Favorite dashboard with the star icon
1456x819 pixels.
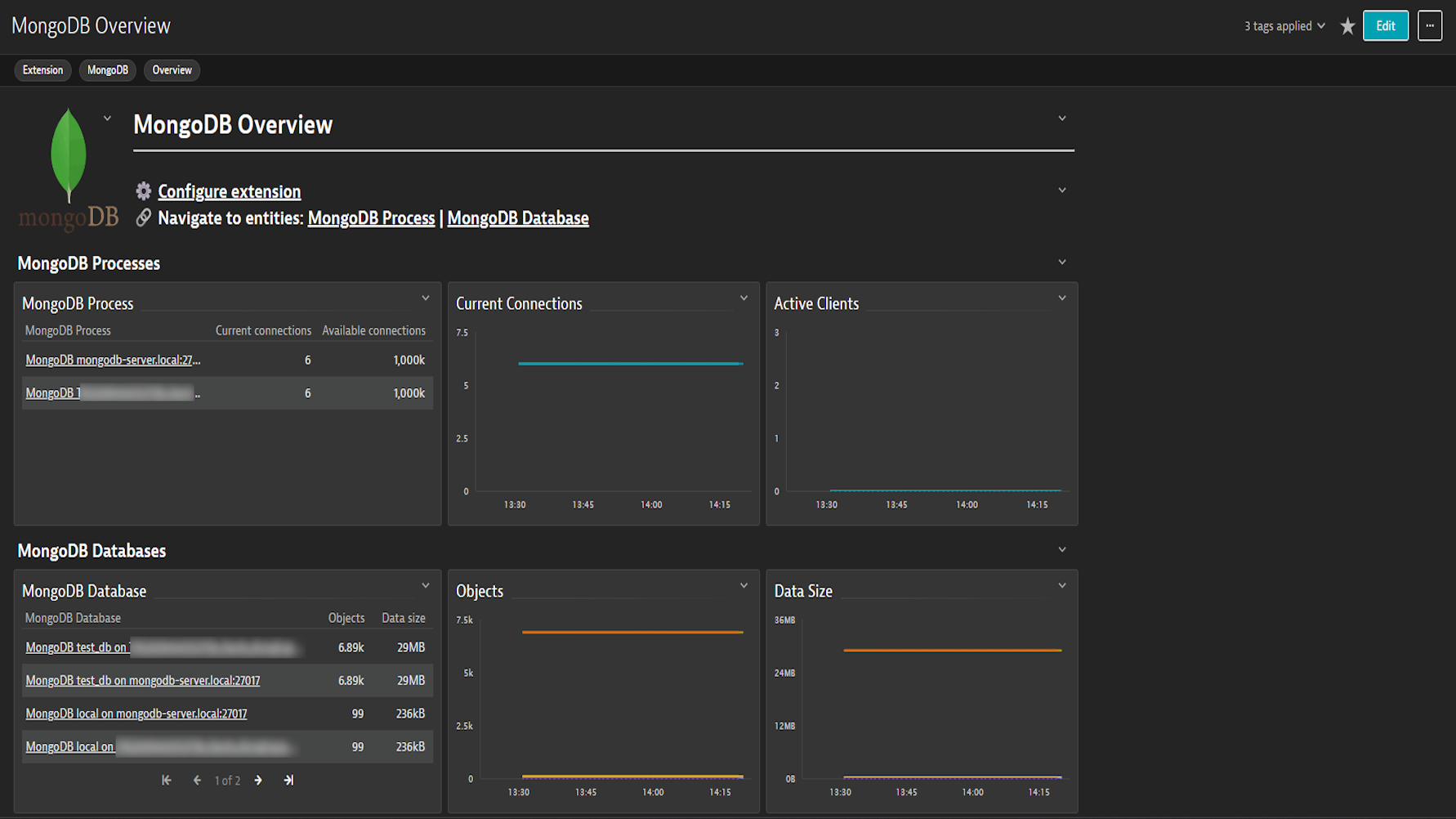coord(1347,26)
